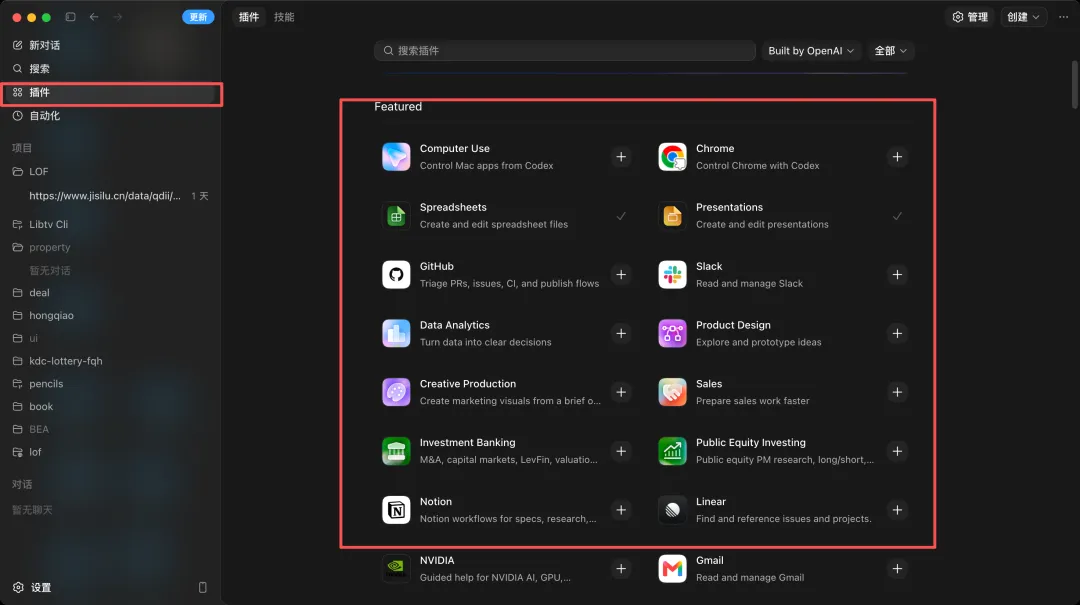Open the GitHub logo icon
The width and height of the screenshot is (1080, 605).
point(396,275)
